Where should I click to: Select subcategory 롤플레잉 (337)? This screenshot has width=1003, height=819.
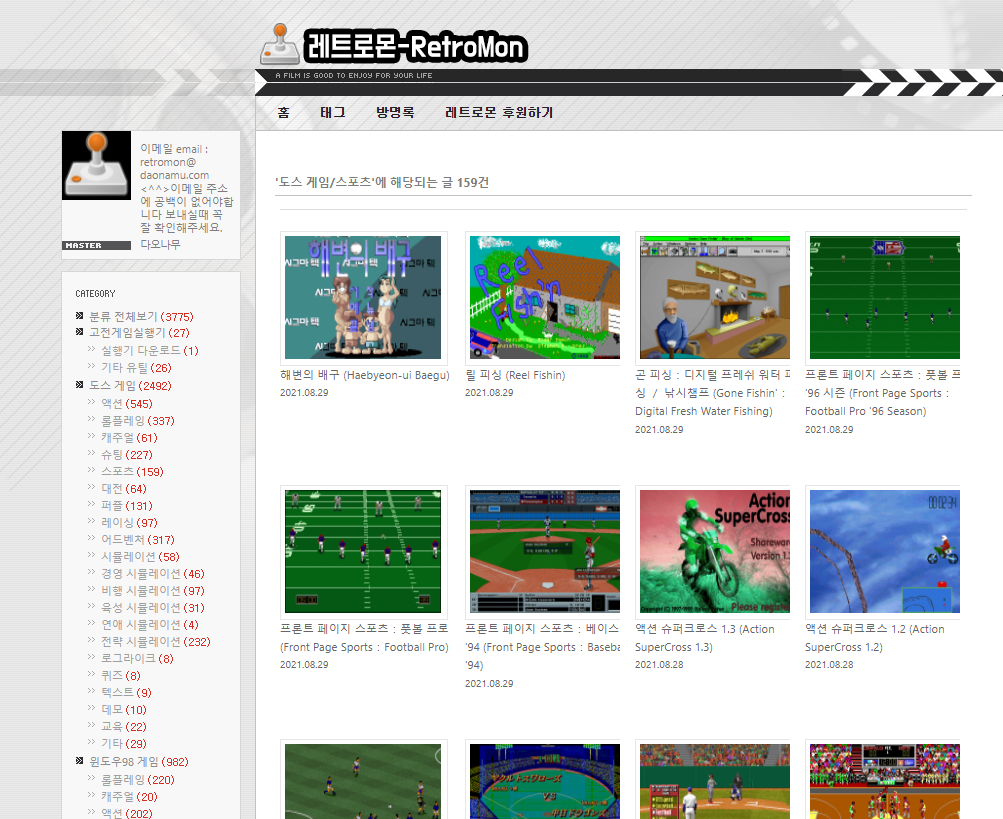point(138,421)
